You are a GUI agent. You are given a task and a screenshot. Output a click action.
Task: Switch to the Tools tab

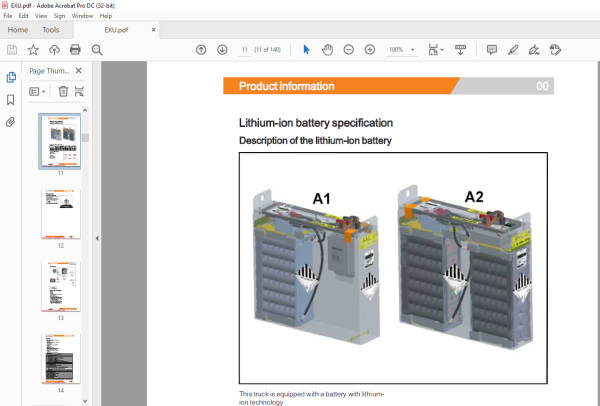(51, 30)
